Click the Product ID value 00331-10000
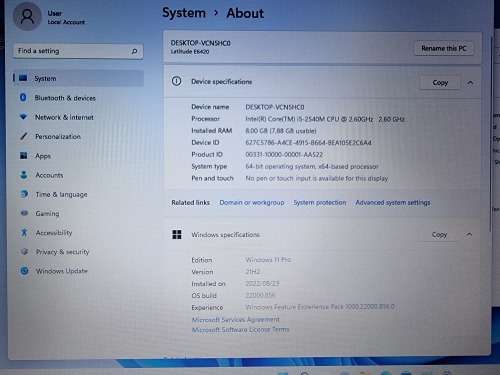 tap(284, 155)
